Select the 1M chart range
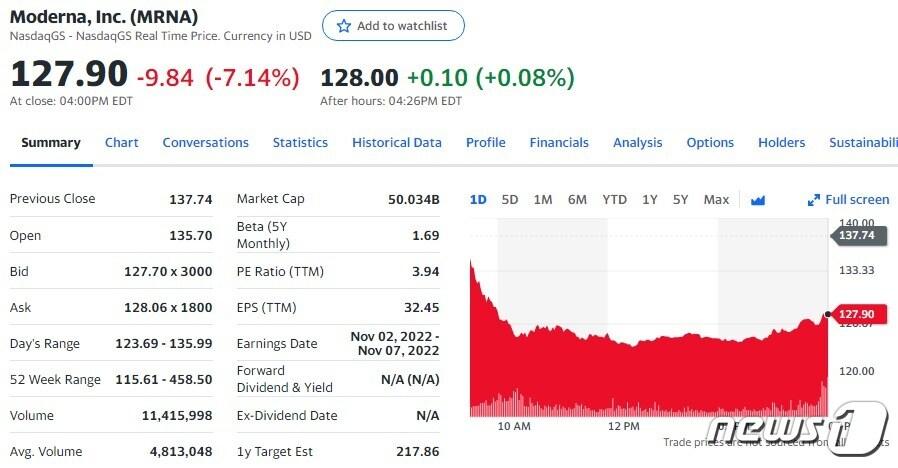Viewport: 898px width, 468px height. point(543,200)
